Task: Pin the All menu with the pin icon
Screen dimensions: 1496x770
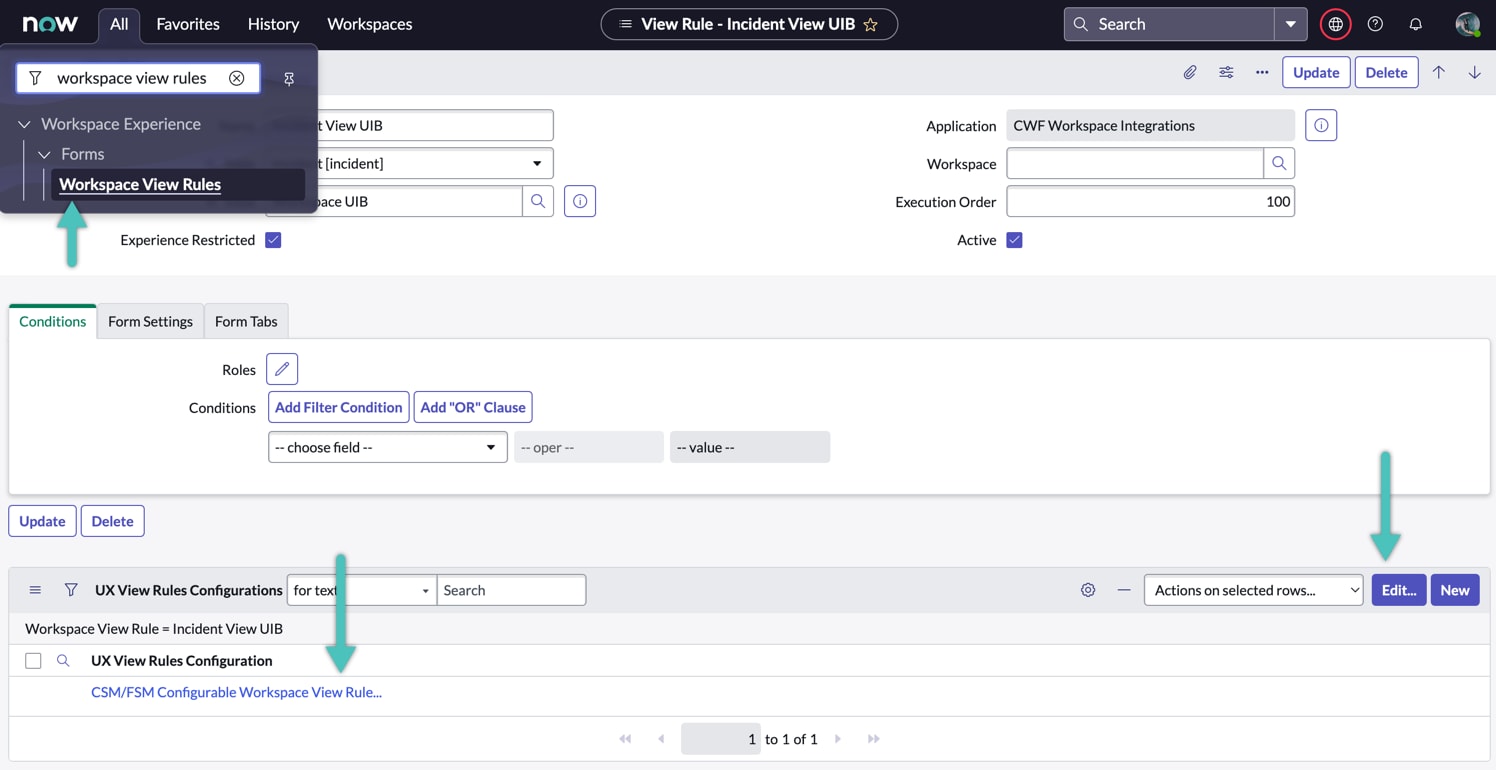Action: coord(289,78)
